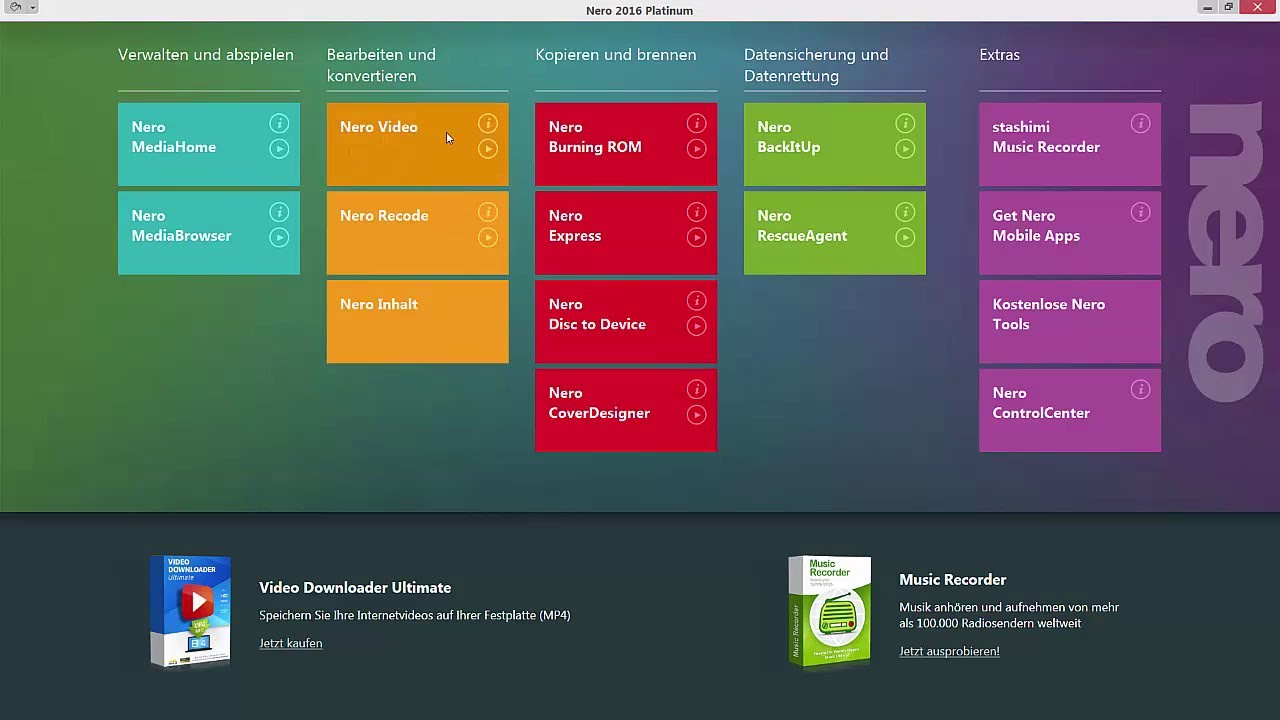This screenshot has width=1280, height=720.
Task: Click info icon on Nero MediaHome tile
Action: (x=279, y=124)
